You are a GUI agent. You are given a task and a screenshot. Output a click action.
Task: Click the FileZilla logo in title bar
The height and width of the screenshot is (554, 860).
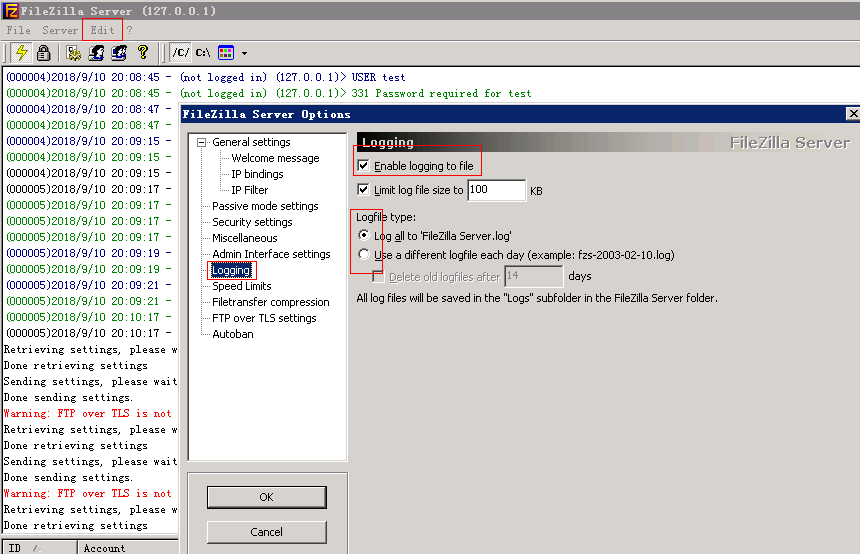click(10, 10)
